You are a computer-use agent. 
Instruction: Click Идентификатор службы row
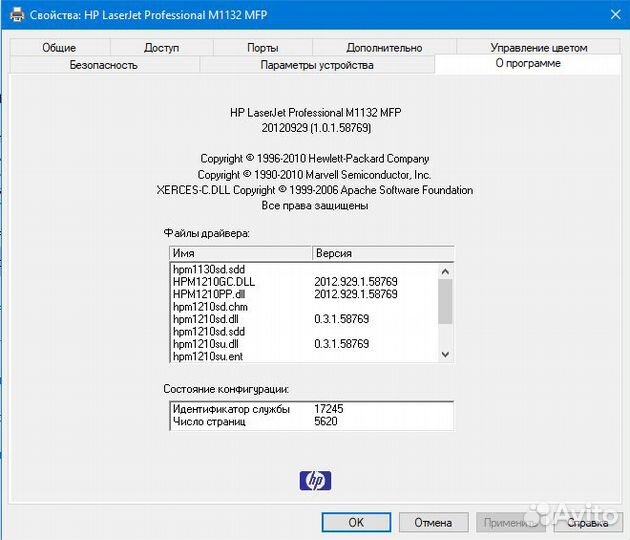[312, 409]
